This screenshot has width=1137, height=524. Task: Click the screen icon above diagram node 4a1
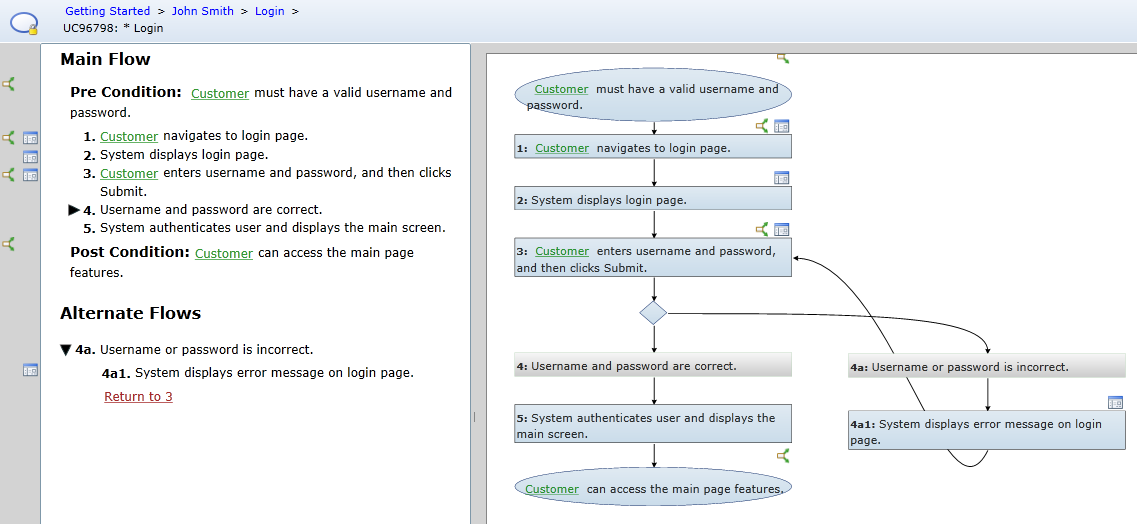[x=1116, y=402]
